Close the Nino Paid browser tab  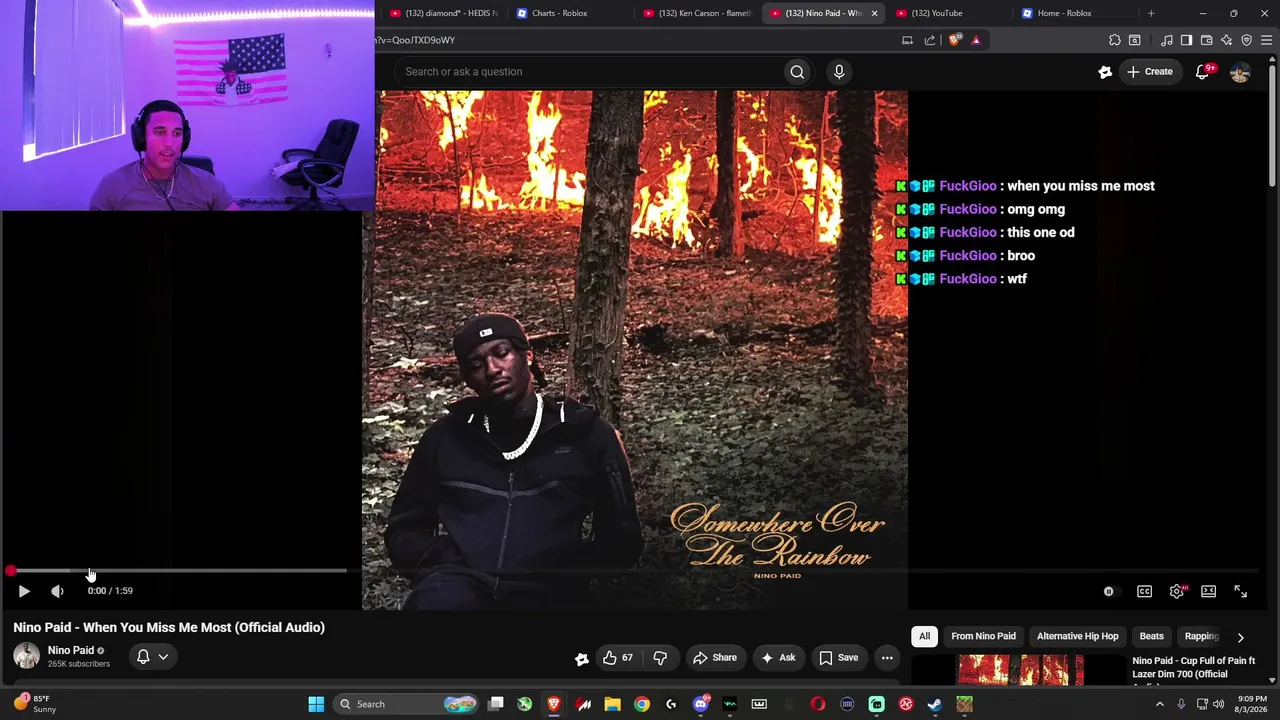874,13
